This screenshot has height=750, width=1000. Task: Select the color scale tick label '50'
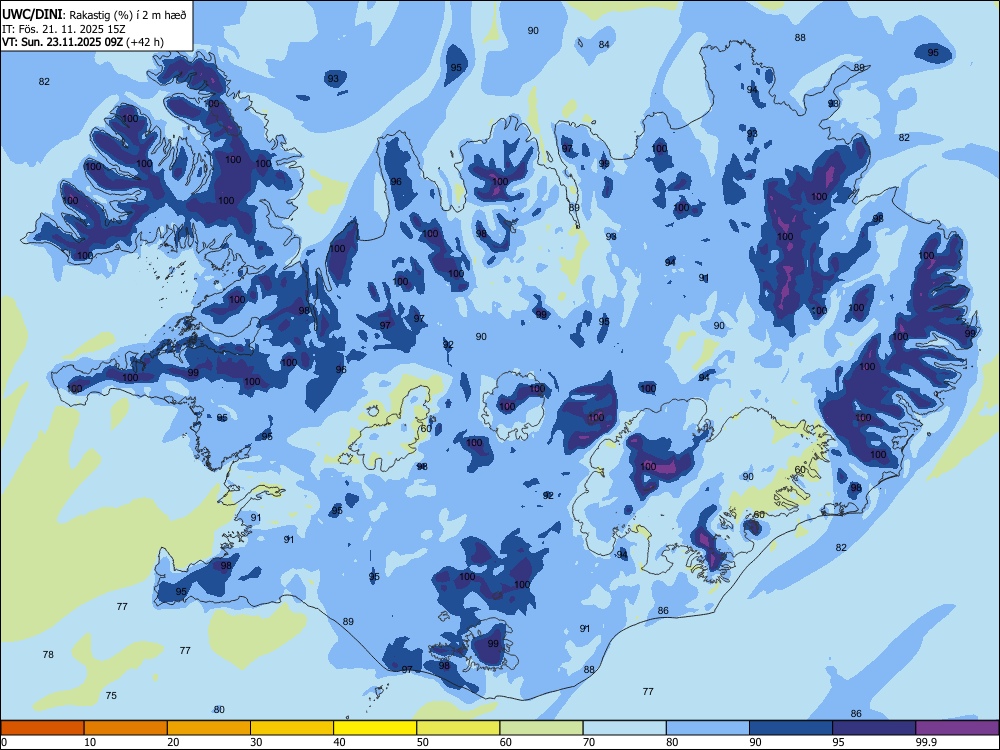423,742
